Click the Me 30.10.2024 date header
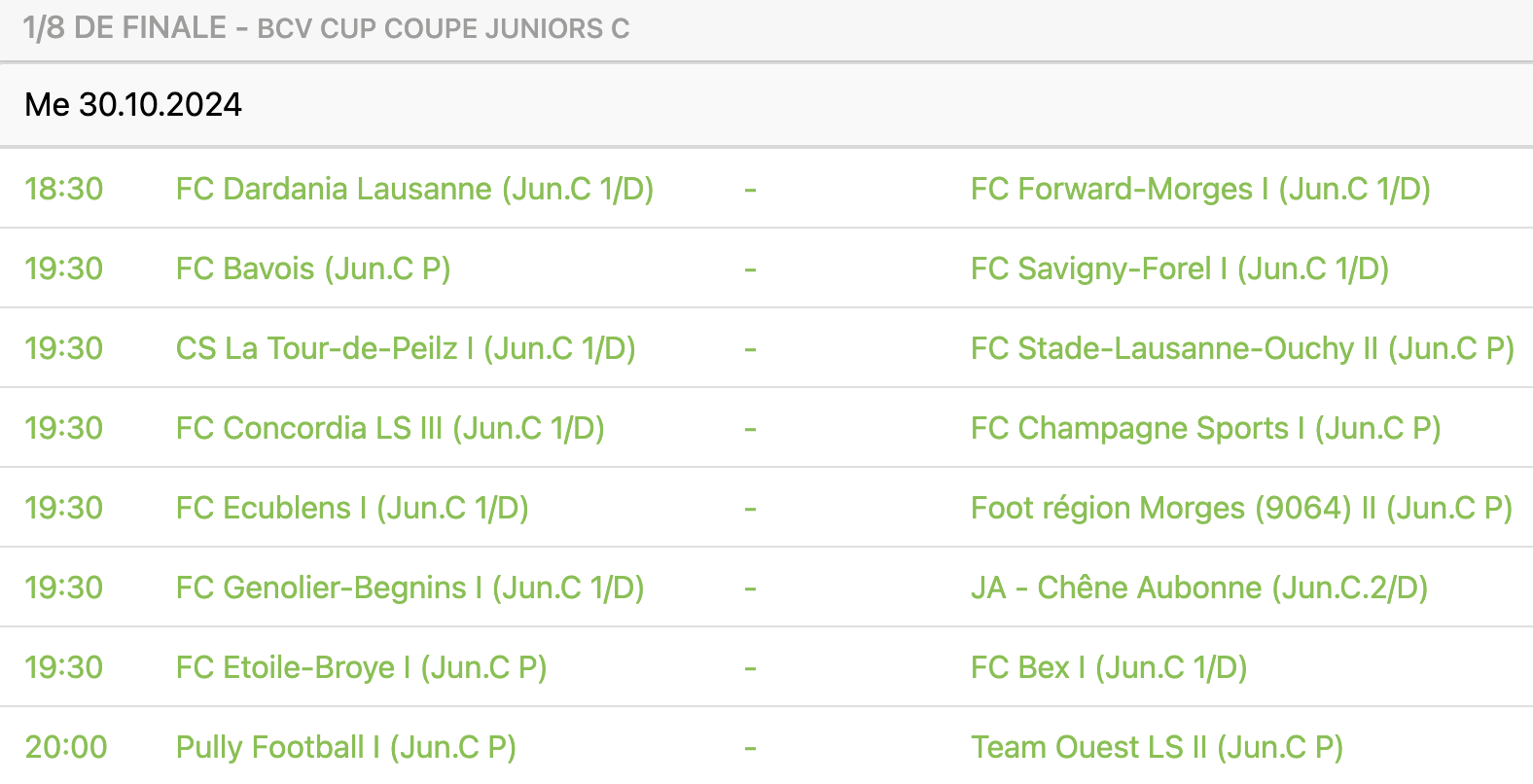The width and height of the screenshot is (1533, 784). click(133, 105)
